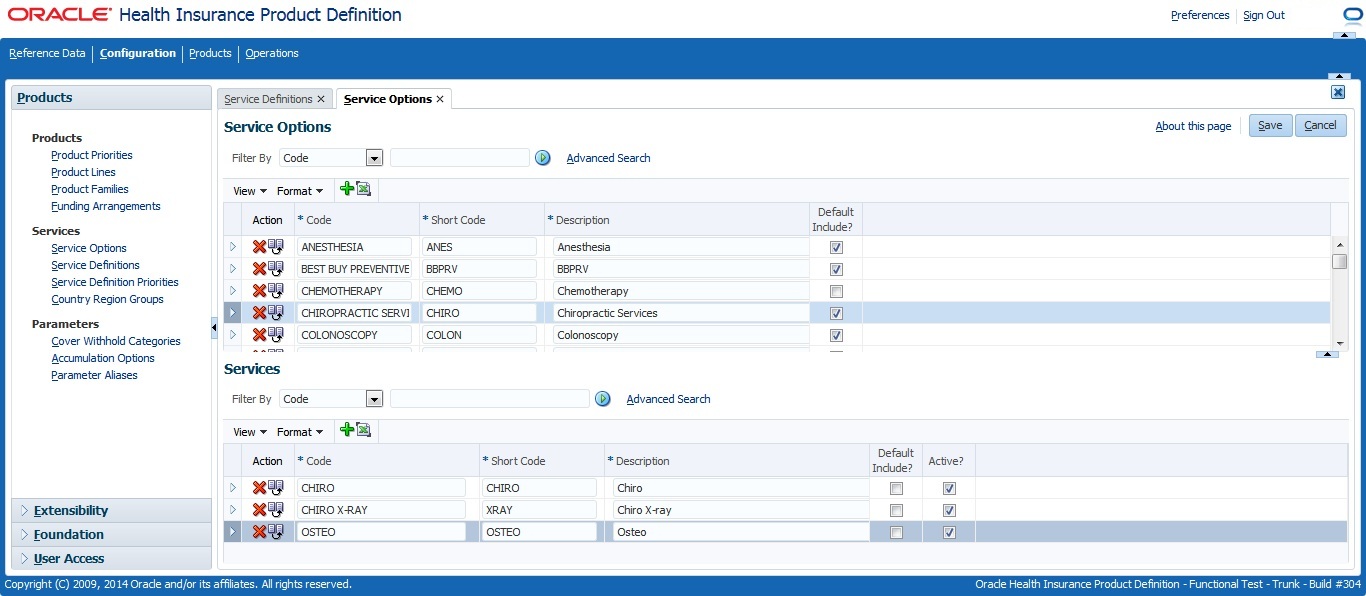This screenshot has height=596, width=1366.
Task: Delete the OSTEO service row
Action: click(259, 532)
